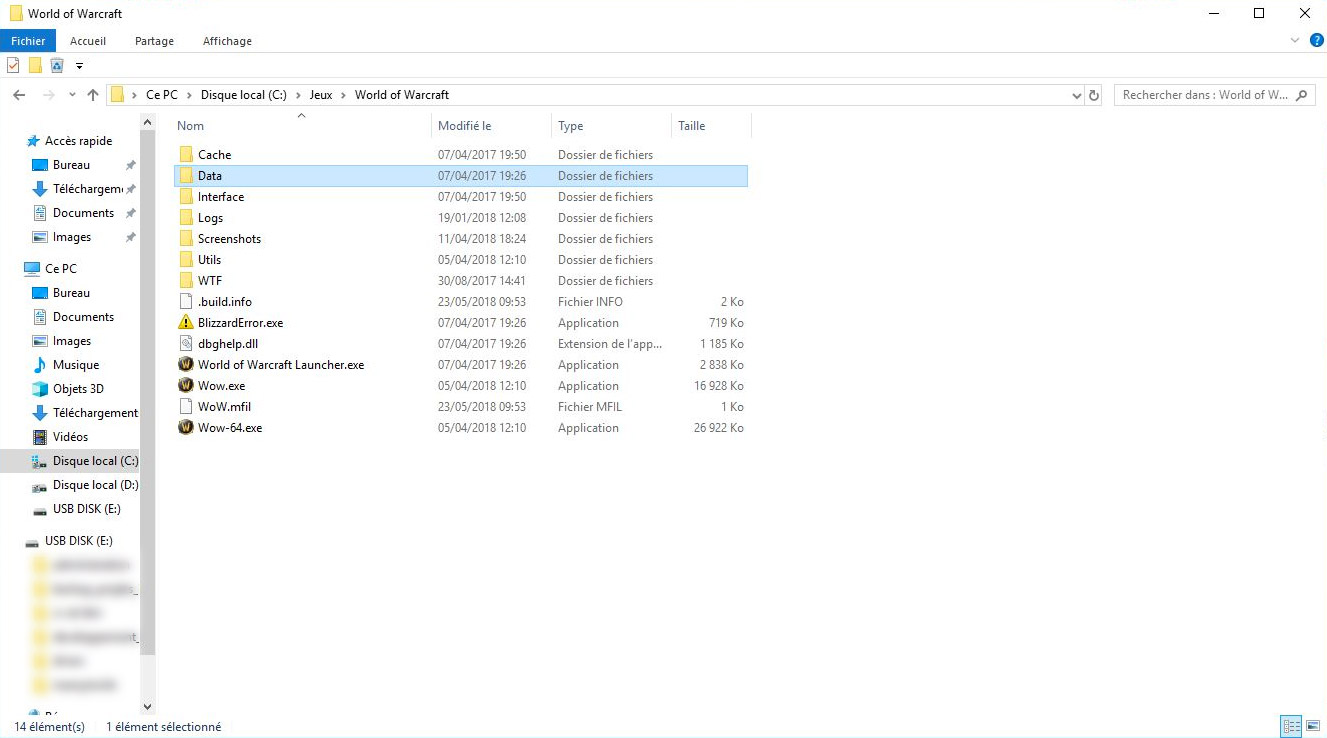This screenshot has width=1327, height=738.
Task: Click the New folder icon in quick access toolbar
Action: (35, 66)
